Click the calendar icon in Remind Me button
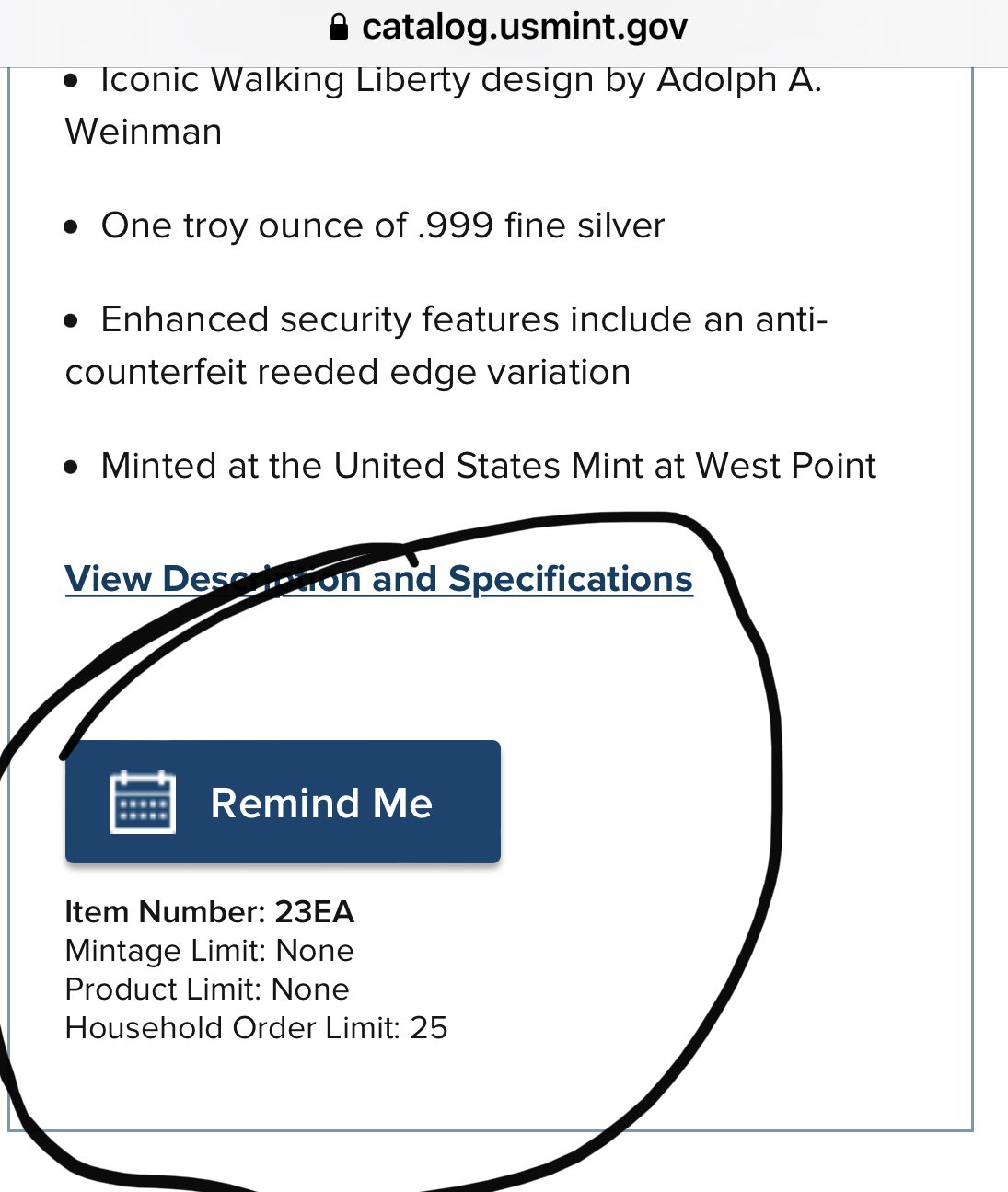This screenshot has width=1008, height=1192. click(x=142, y=803)
